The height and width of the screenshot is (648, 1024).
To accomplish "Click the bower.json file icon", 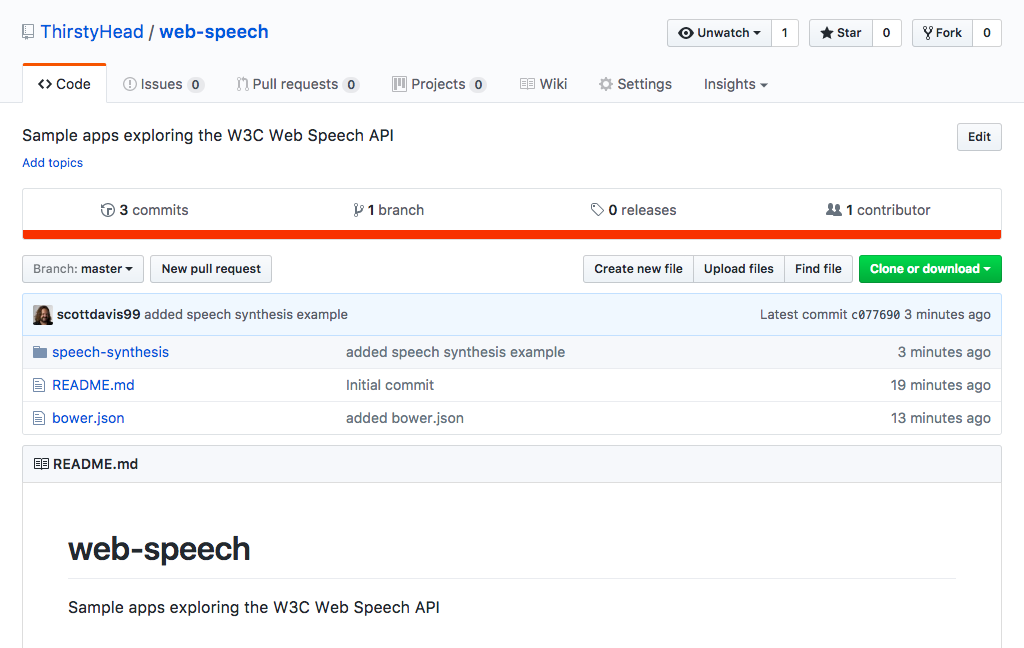I will tap(39, 418).
